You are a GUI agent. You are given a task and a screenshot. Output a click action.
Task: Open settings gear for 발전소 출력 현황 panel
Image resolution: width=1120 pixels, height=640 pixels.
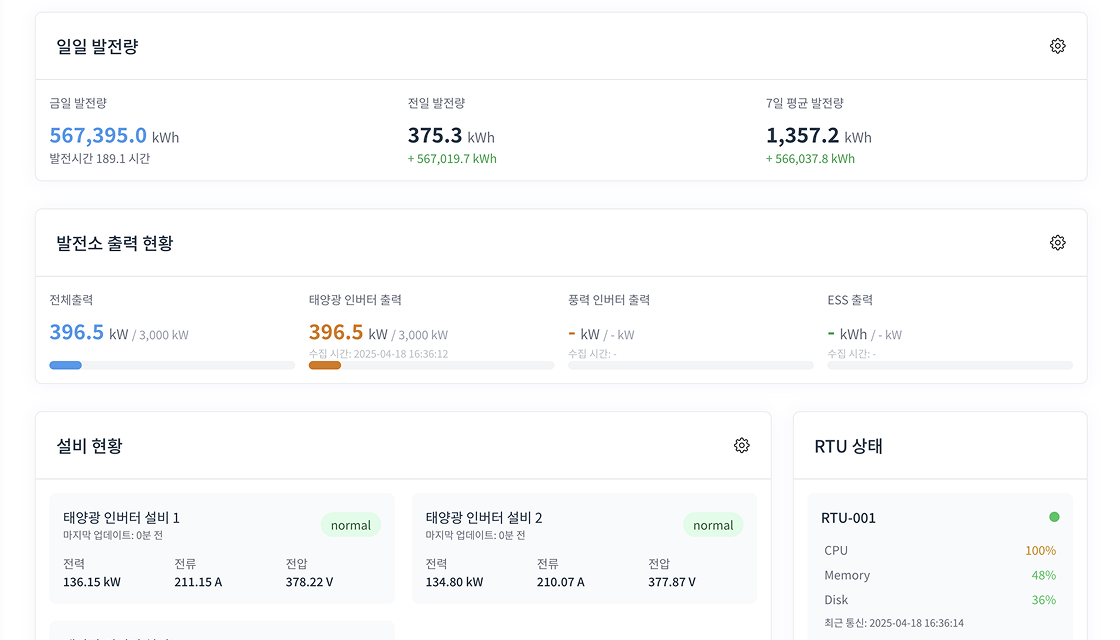click(x=1057, y=243)
